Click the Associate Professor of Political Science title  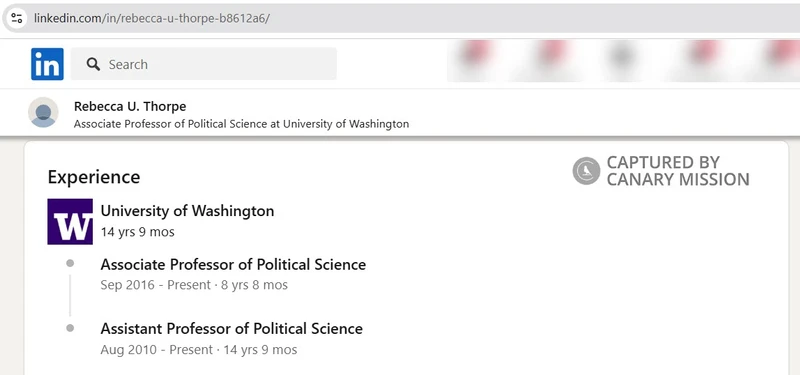[x=233, y=265]
